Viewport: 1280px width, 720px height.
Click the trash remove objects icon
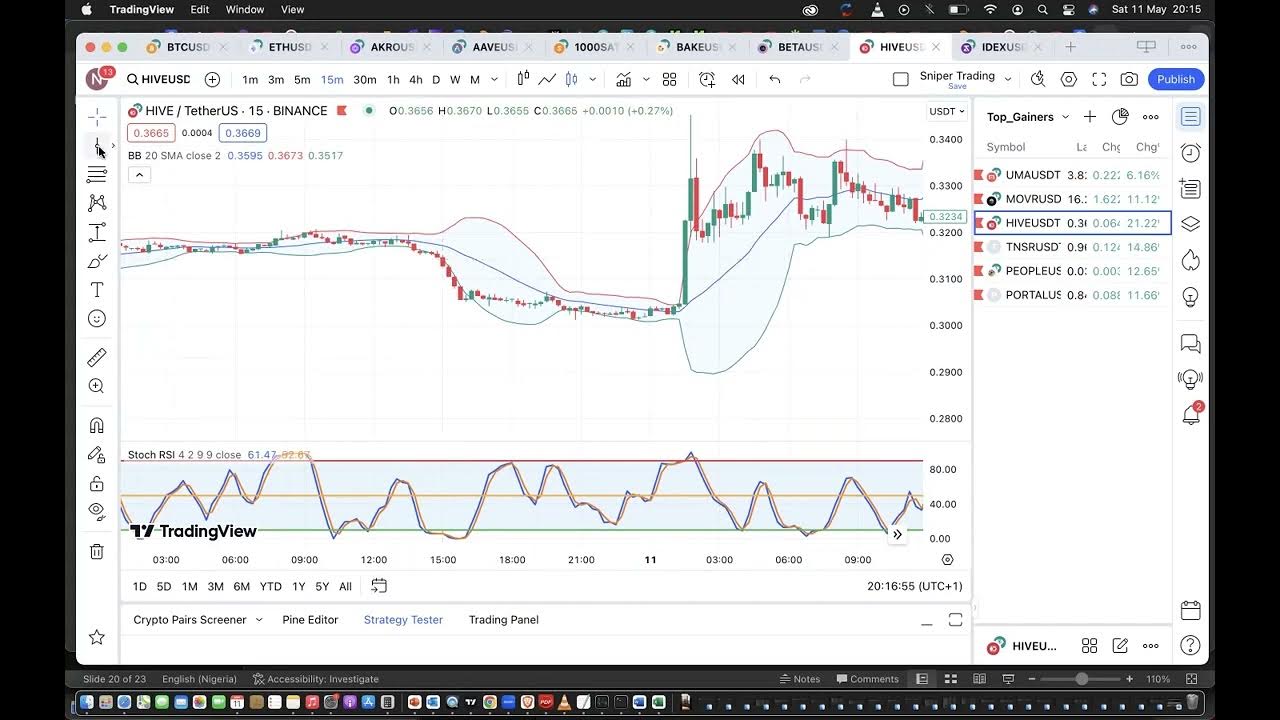(97, 551)
